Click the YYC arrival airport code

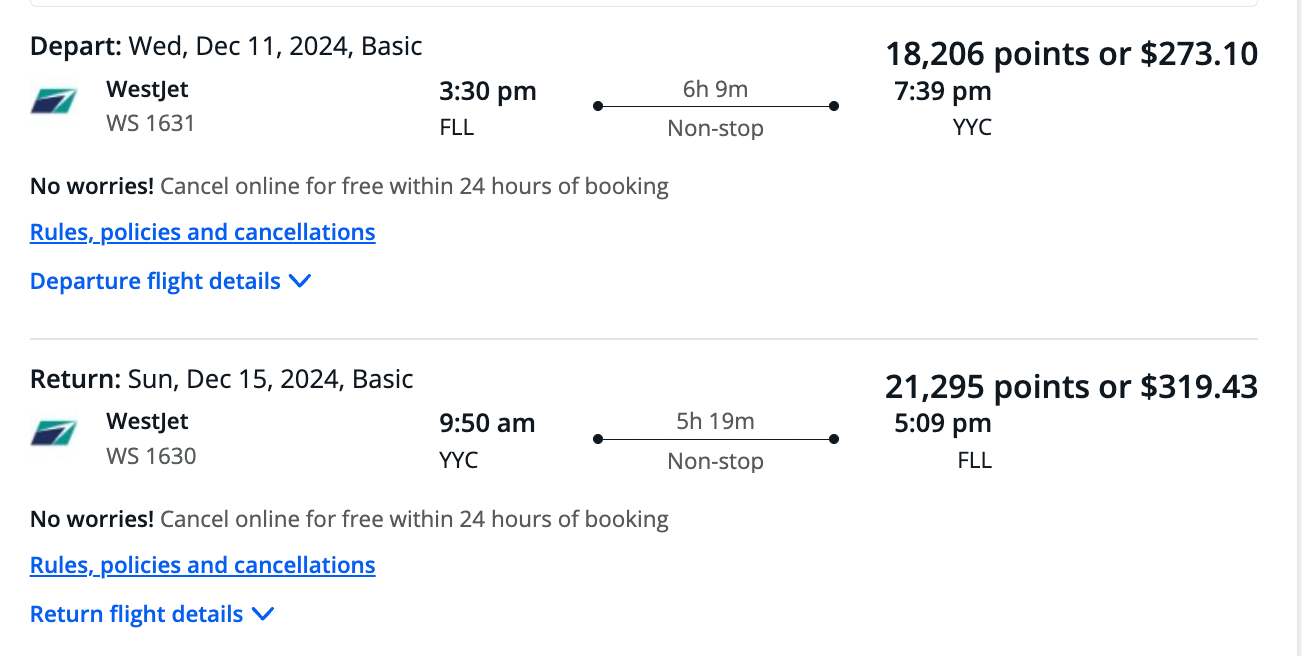coord(971,126)
